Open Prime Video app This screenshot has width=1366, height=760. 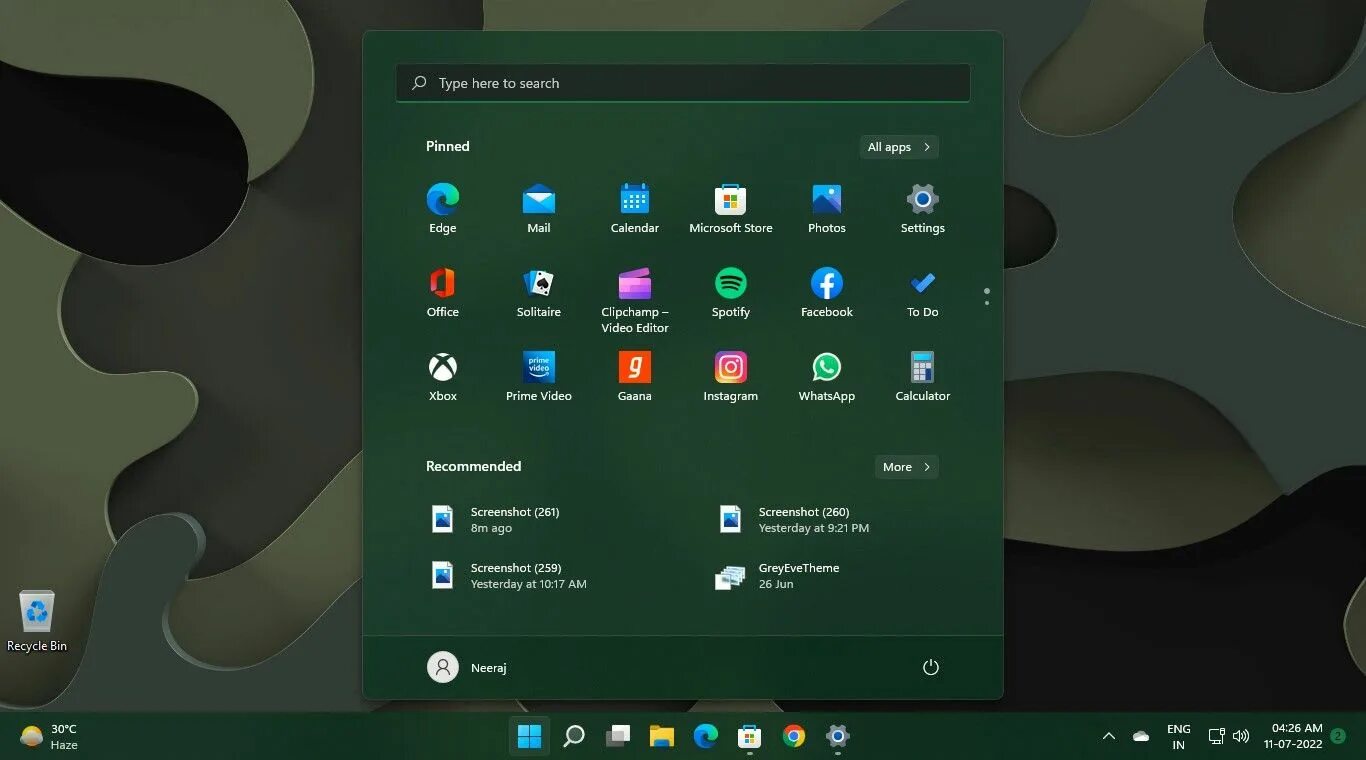[x=539, y=376]
